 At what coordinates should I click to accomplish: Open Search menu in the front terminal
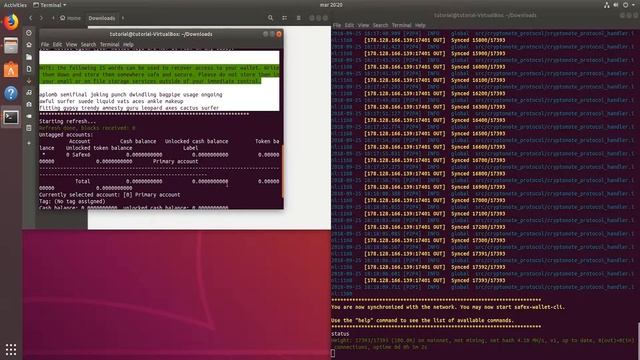[88, 44]
